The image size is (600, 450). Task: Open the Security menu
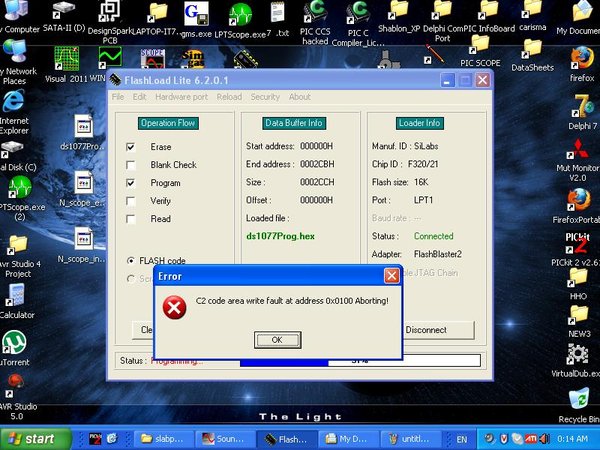tap(265, 97)
